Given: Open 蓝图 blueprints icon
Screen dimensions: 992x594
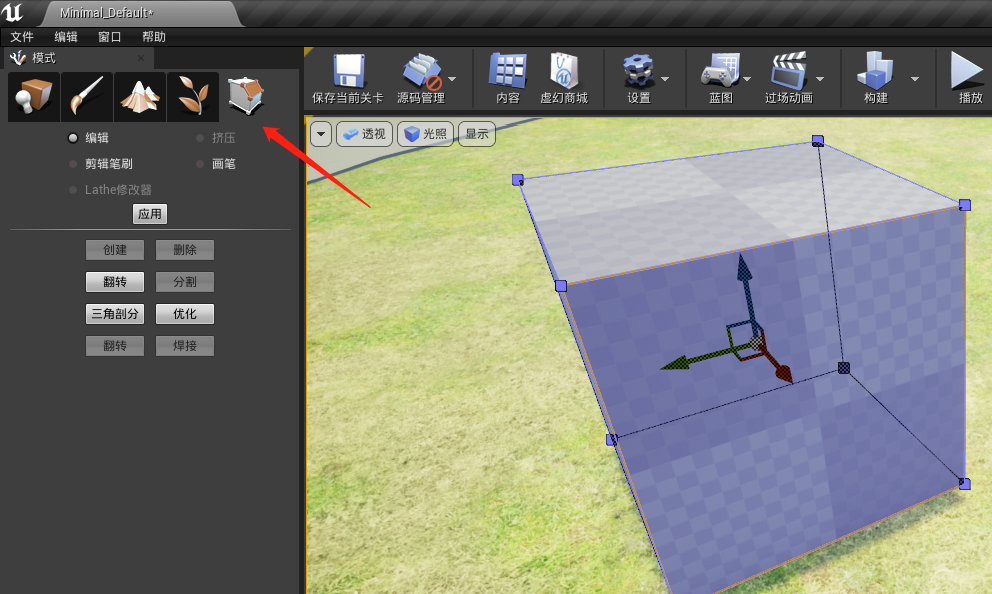Looking at the screenshot, I should point(721,79).
